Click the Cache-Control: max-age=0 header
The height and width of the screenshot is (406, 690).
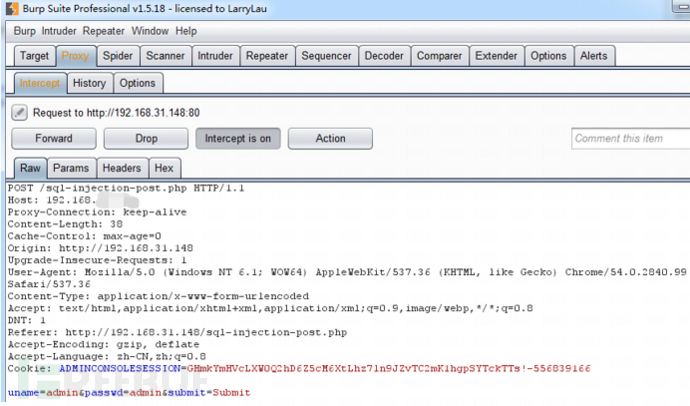pyautogui.click(x=84, y=236)
